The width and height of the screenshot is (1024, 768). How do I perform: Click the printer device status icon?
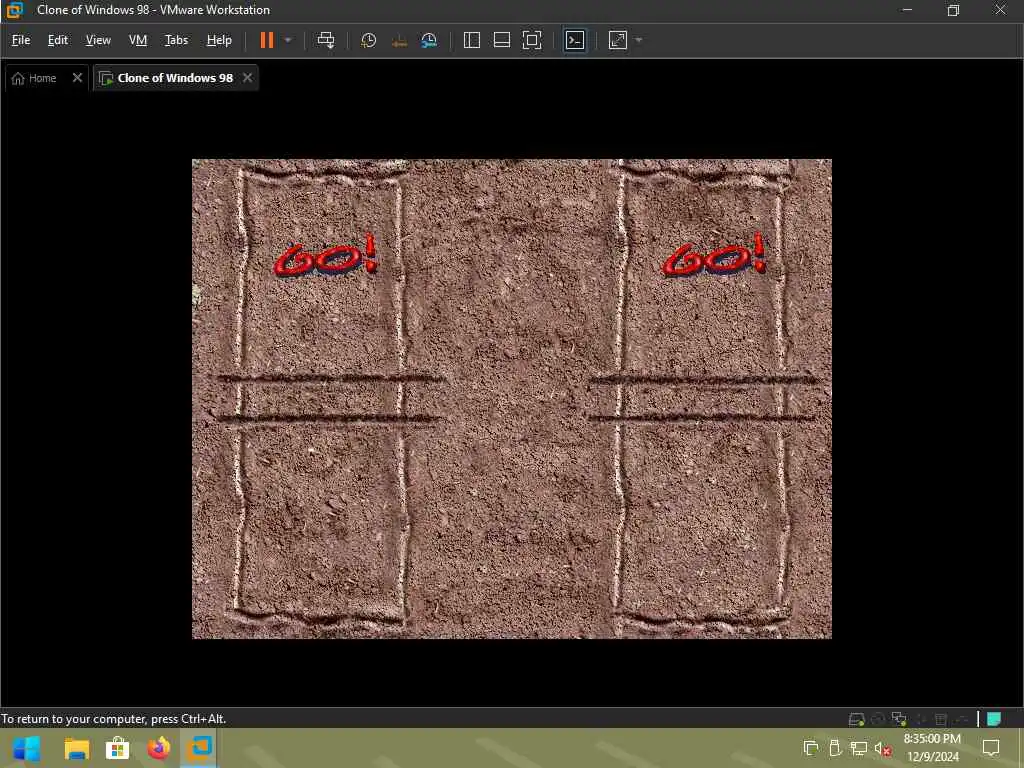(x=940, y=719)
